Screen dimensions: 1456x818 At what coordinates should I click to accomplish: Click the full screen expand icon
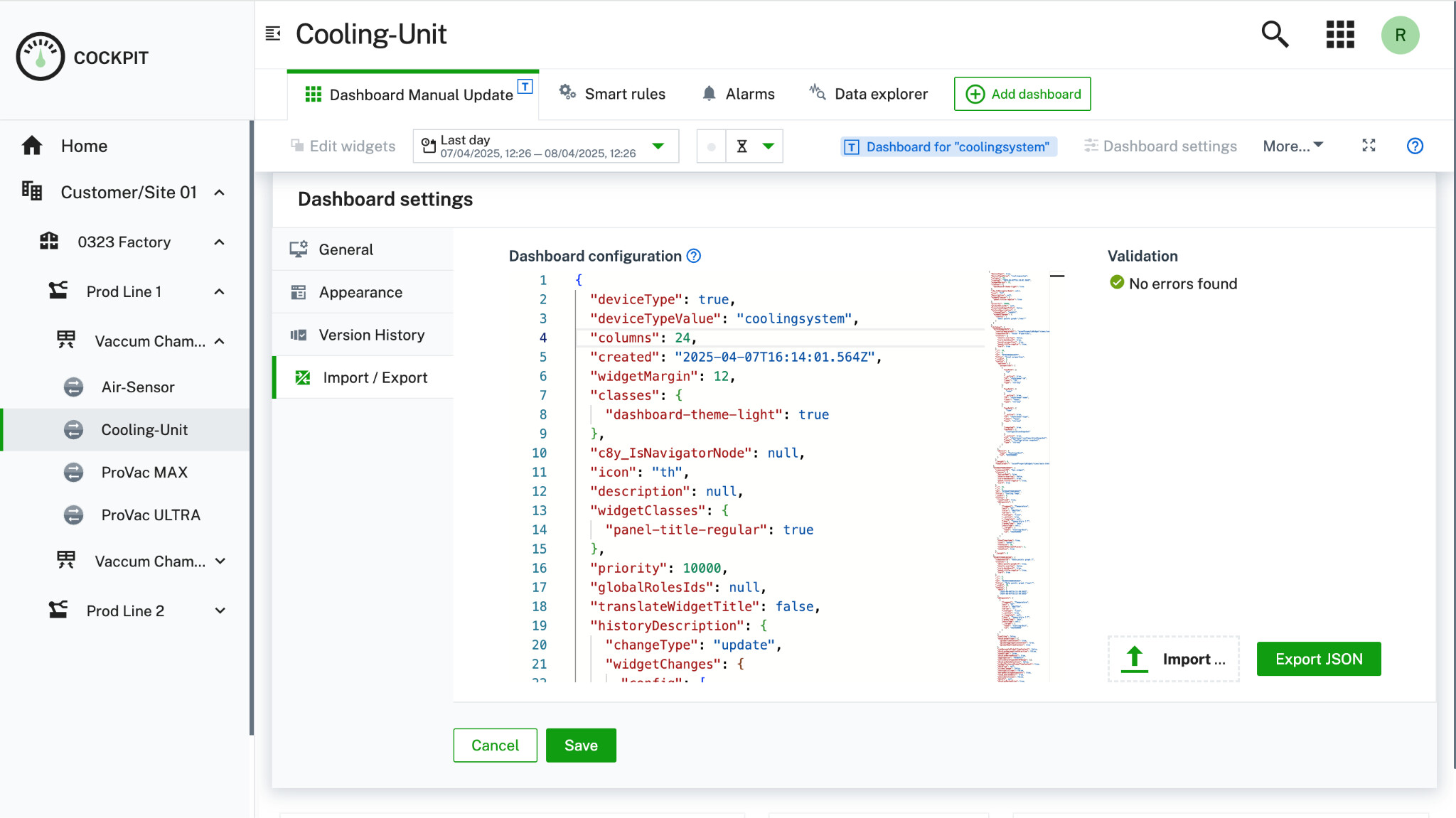pyautogui.click(x=1369, y=146)
